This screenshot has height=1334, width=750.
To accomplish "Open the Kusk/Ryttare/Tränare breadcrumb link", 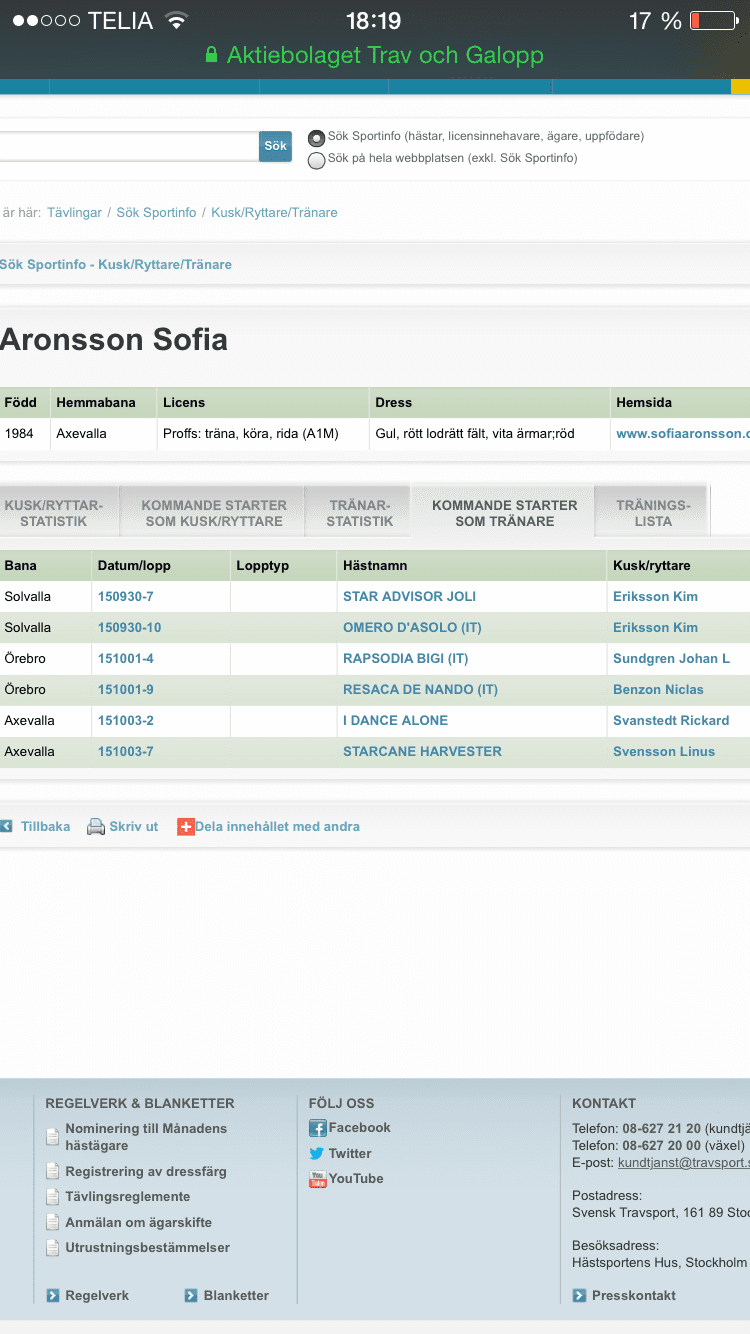I will [x=274, y=213].
